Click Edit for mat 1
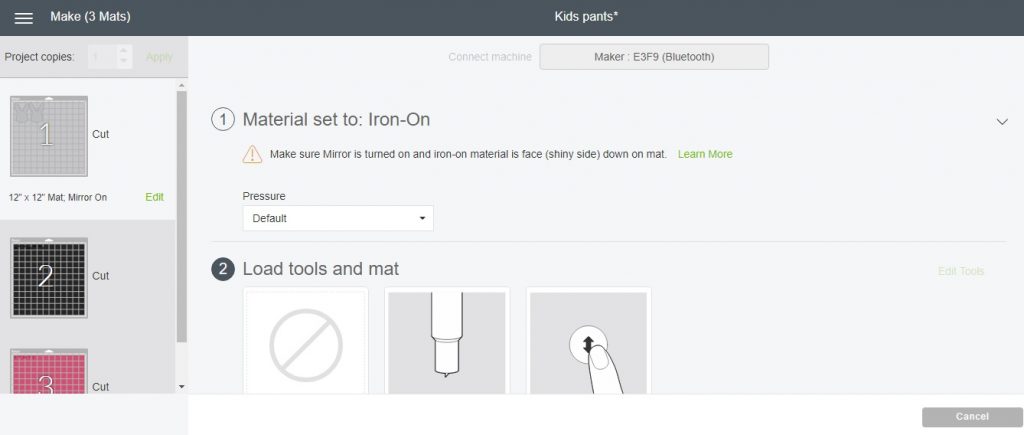 (155, 197)
